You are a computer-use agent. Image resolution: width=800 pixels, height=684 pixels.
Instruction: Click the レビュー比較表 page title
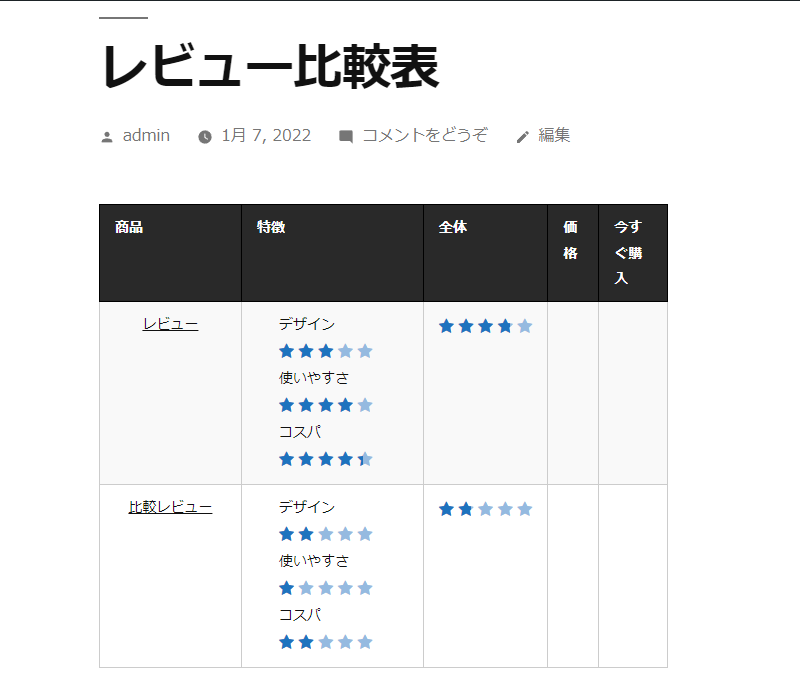coord(270,66)
